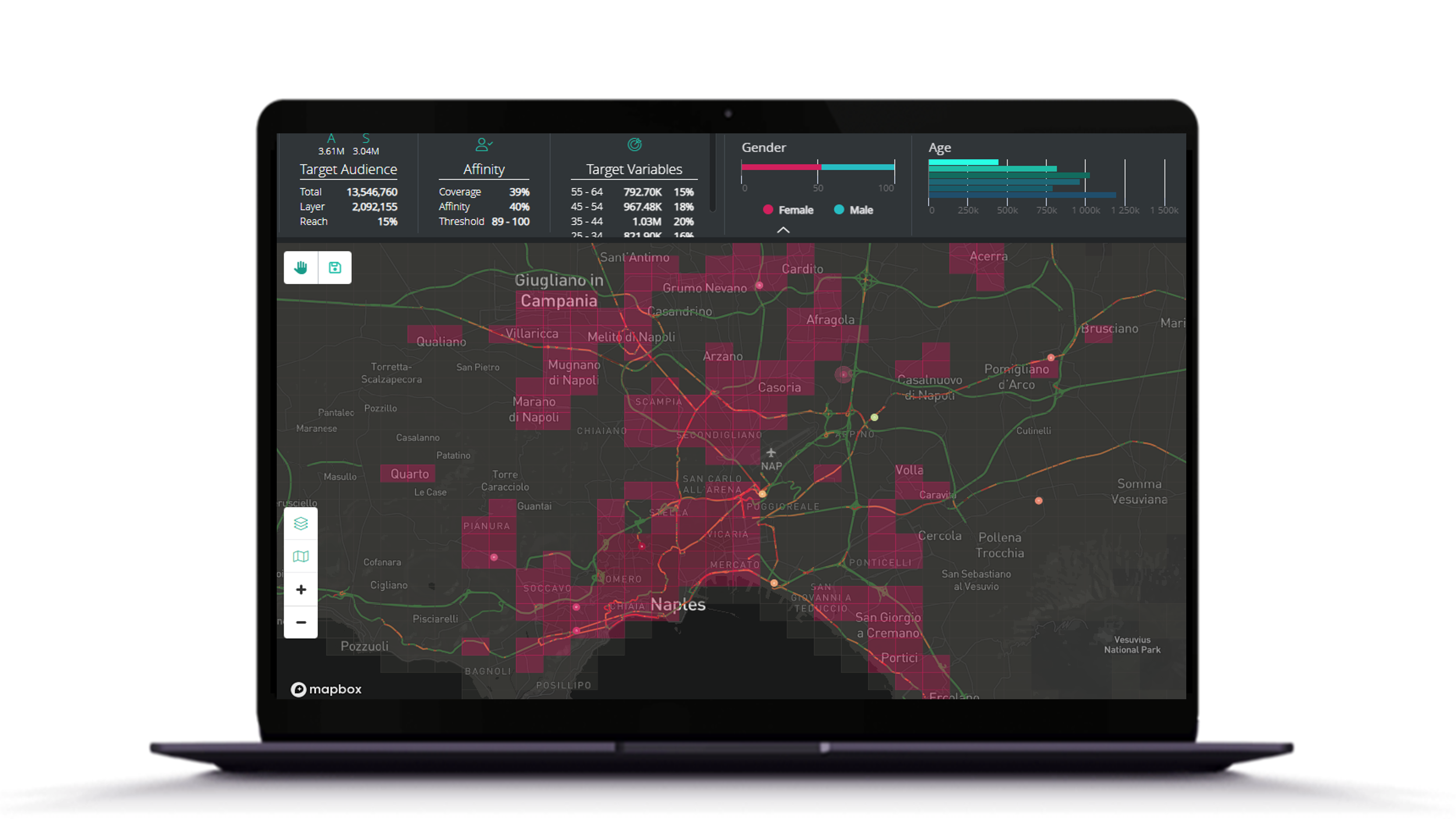Open the Affinity heading
This screenshot has width=1456, height=819.
(x=484, y=170)
